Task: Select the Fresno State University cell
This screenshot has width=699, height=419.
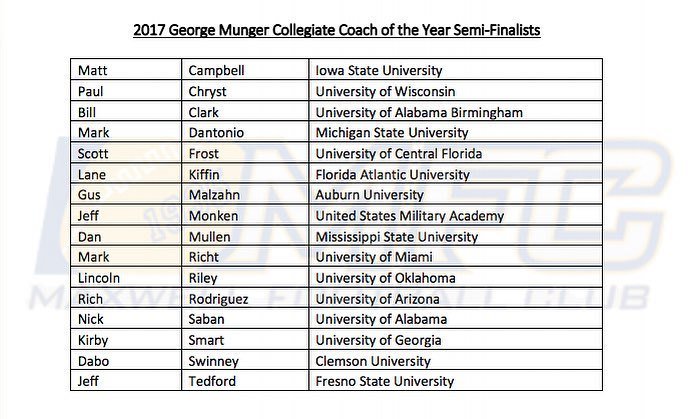Action: (456, 381)
